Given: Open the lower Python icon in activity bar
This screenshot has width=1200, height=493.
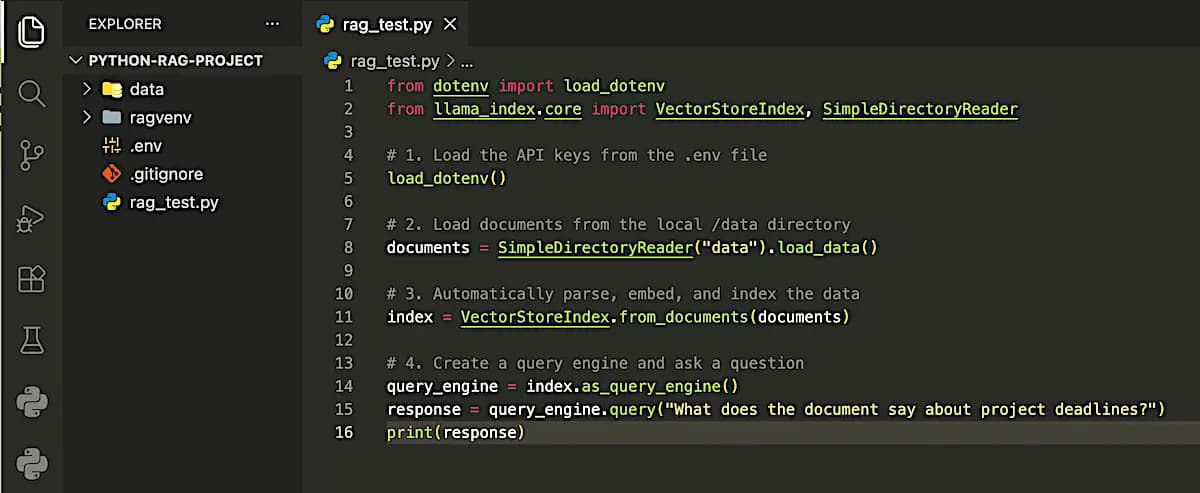Looking at the screenshot, I should pyautogui.click(x=32, y=464).
